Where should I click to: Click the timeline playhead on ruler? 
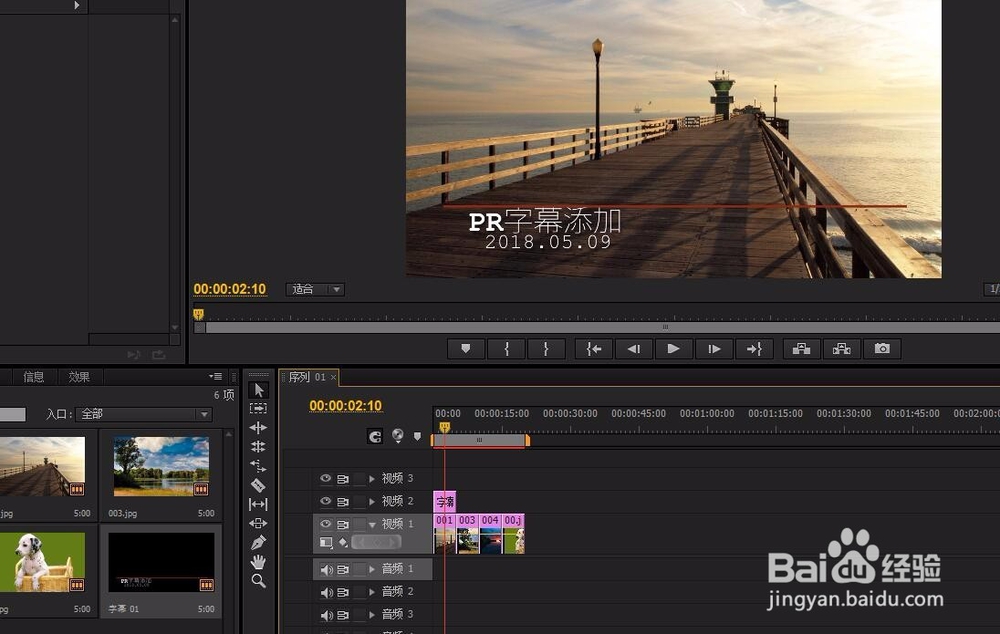click(x=445, y=427)
